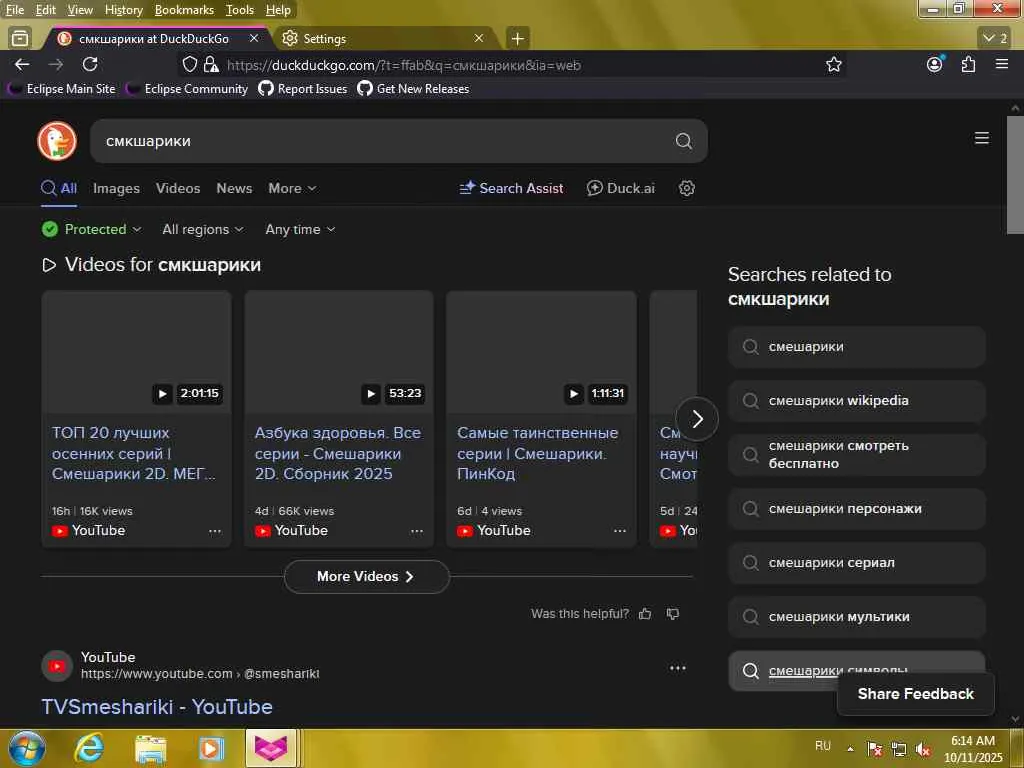1024x768 pixels.
Task: Open TVSmeshariki - YouTube result link
Action: [157, 707]
